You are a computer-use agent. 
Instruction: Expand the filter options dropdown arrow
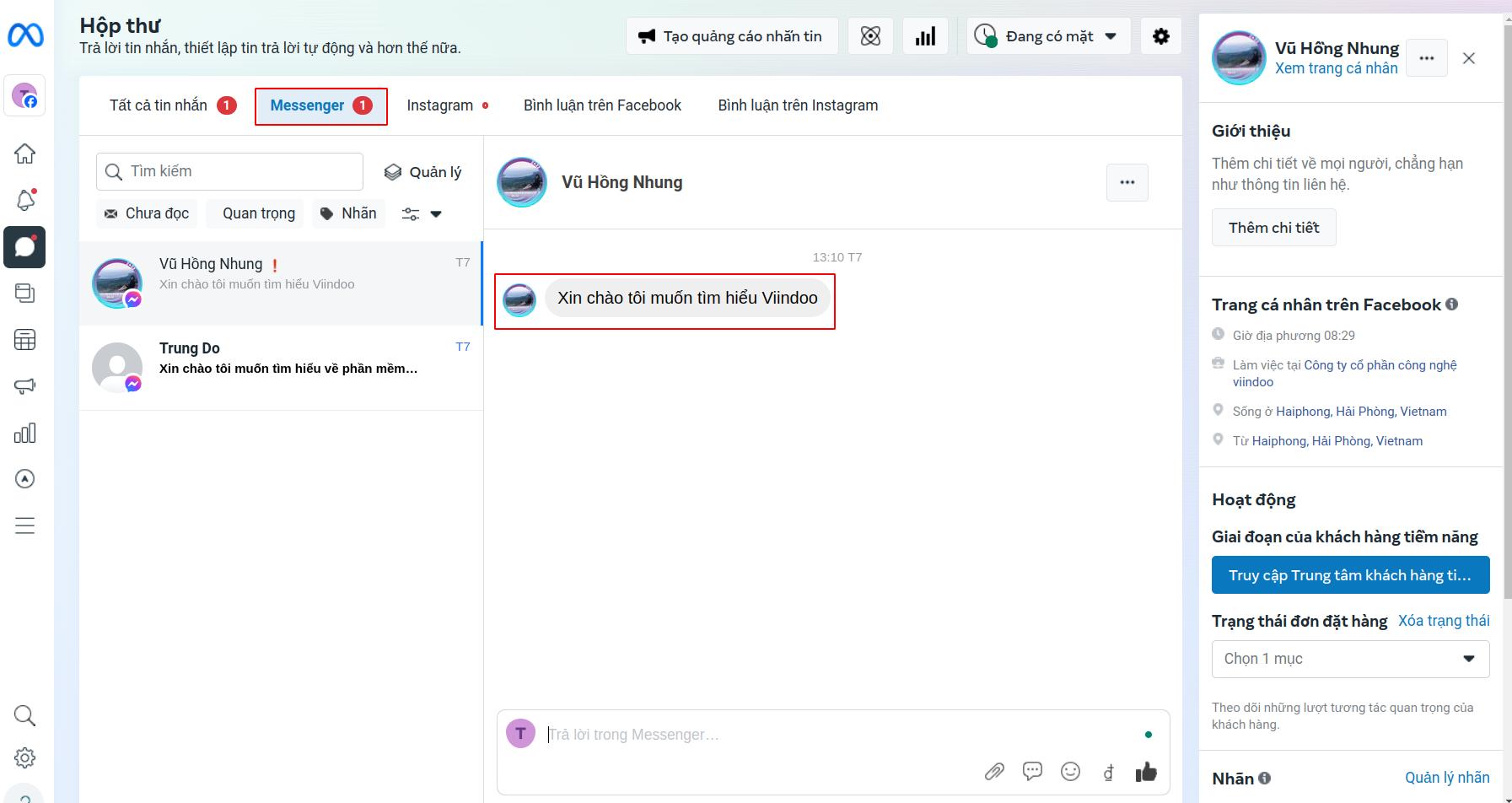436,214
